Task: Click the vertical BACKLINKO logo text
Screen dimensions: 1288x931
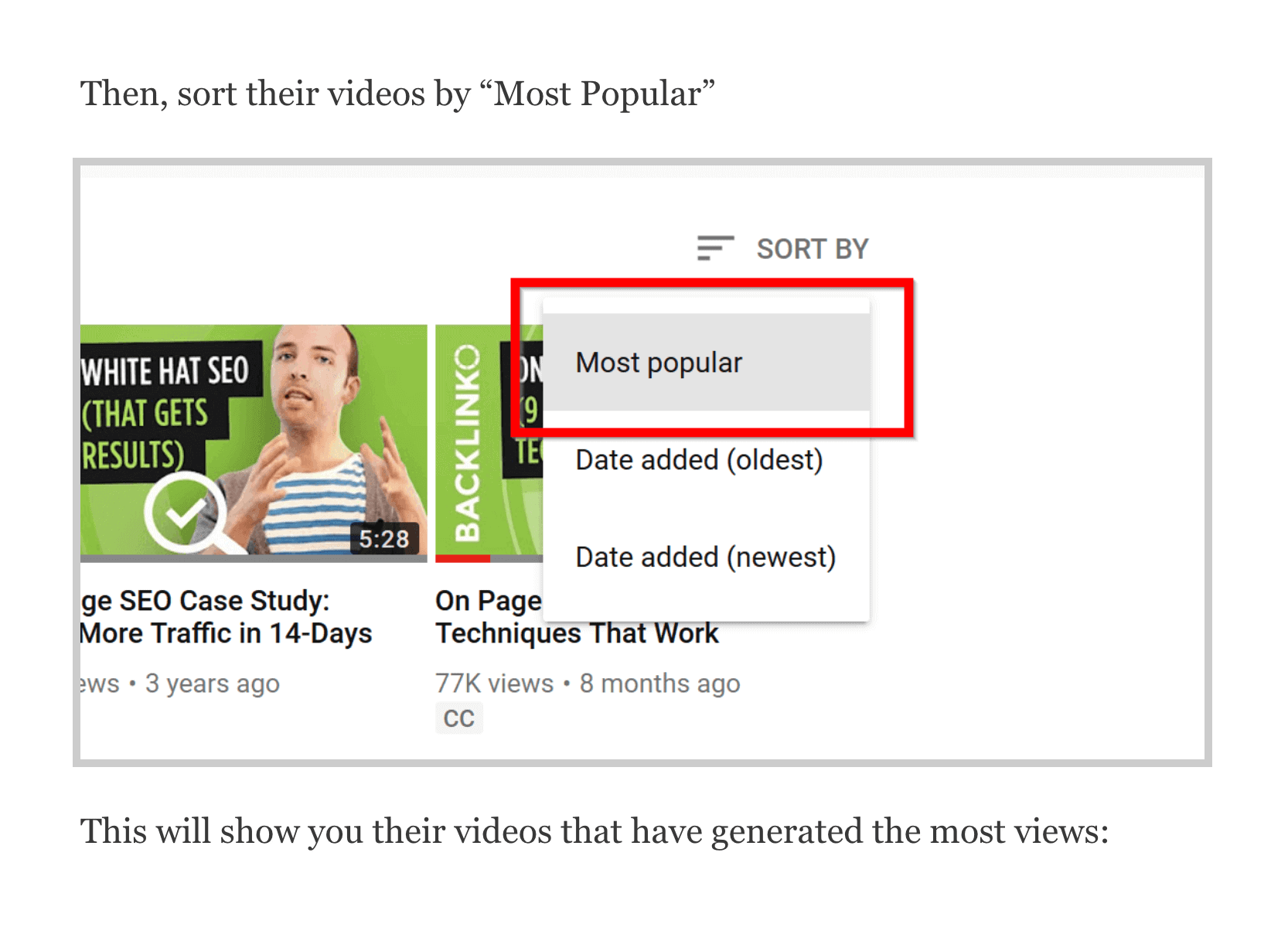Action: [467, 443]
